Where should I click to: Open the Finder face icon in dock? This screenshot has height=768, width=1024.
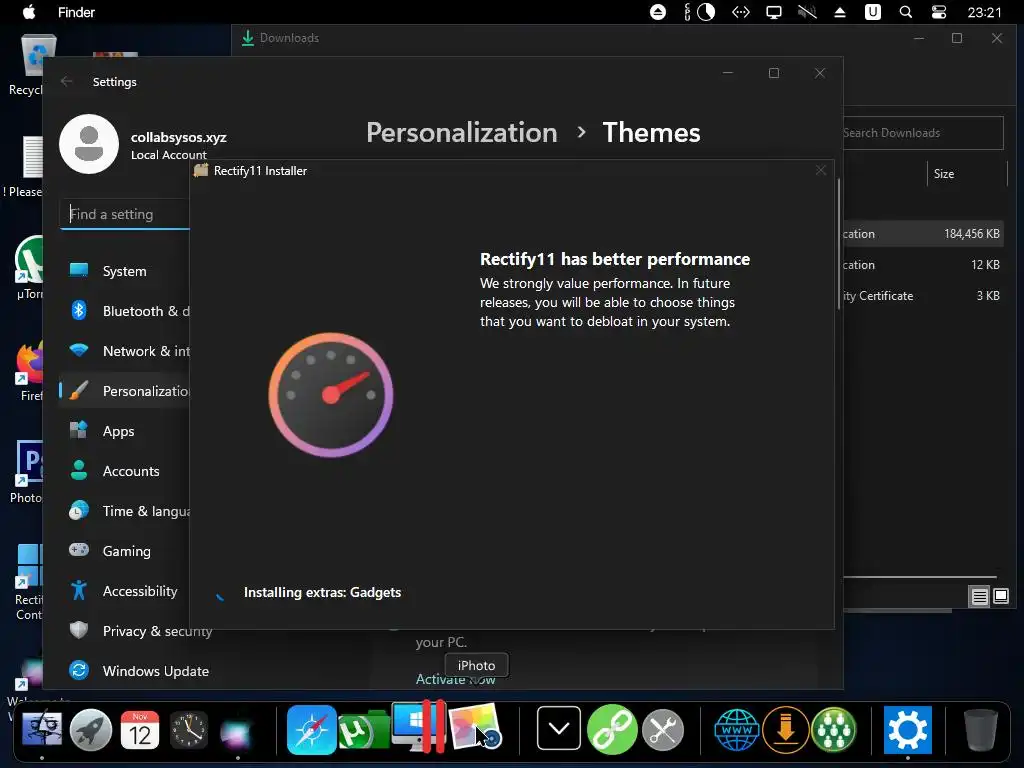click(x=42, y=729)
